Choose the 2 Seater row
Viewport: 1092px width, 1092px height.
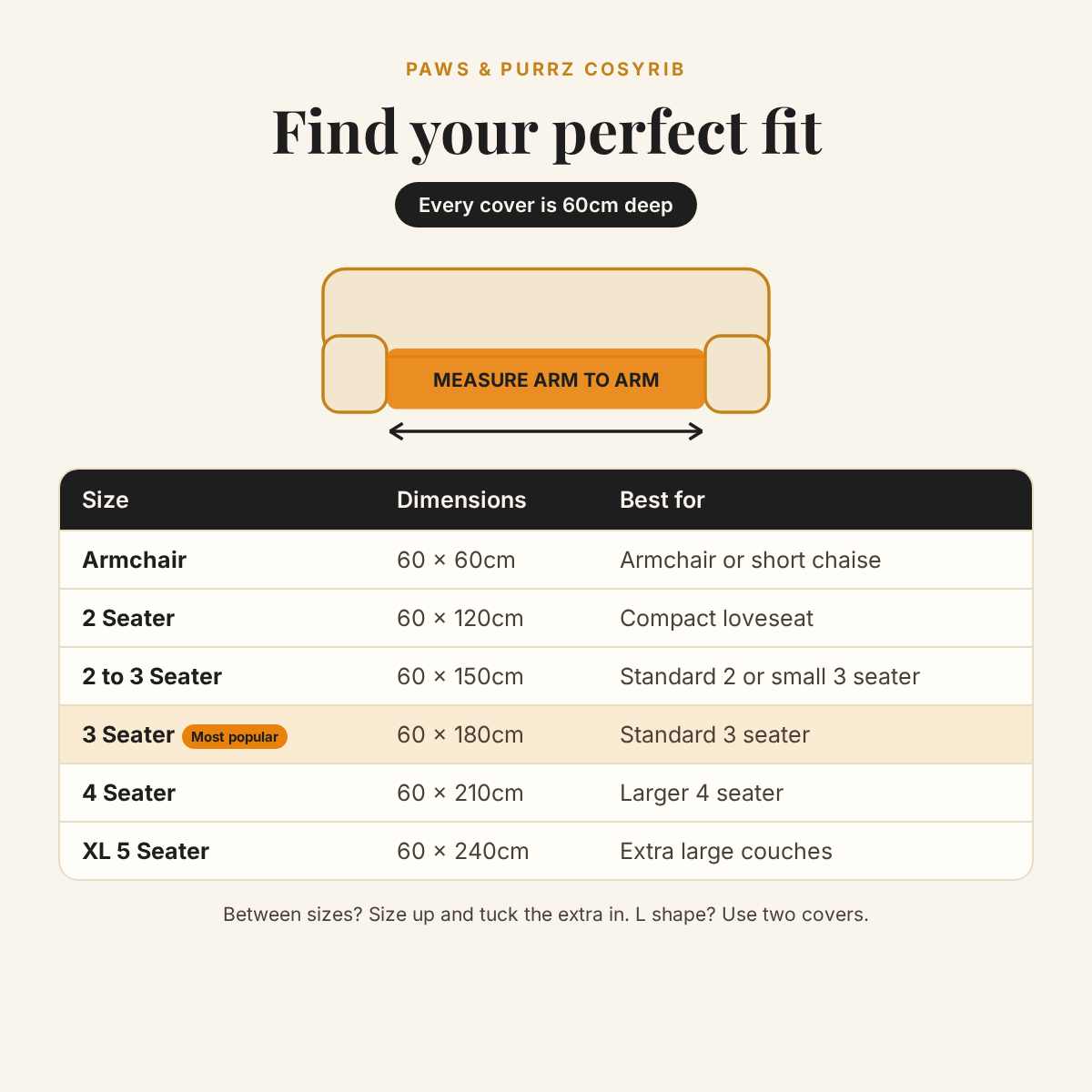(x=546, y=618)
